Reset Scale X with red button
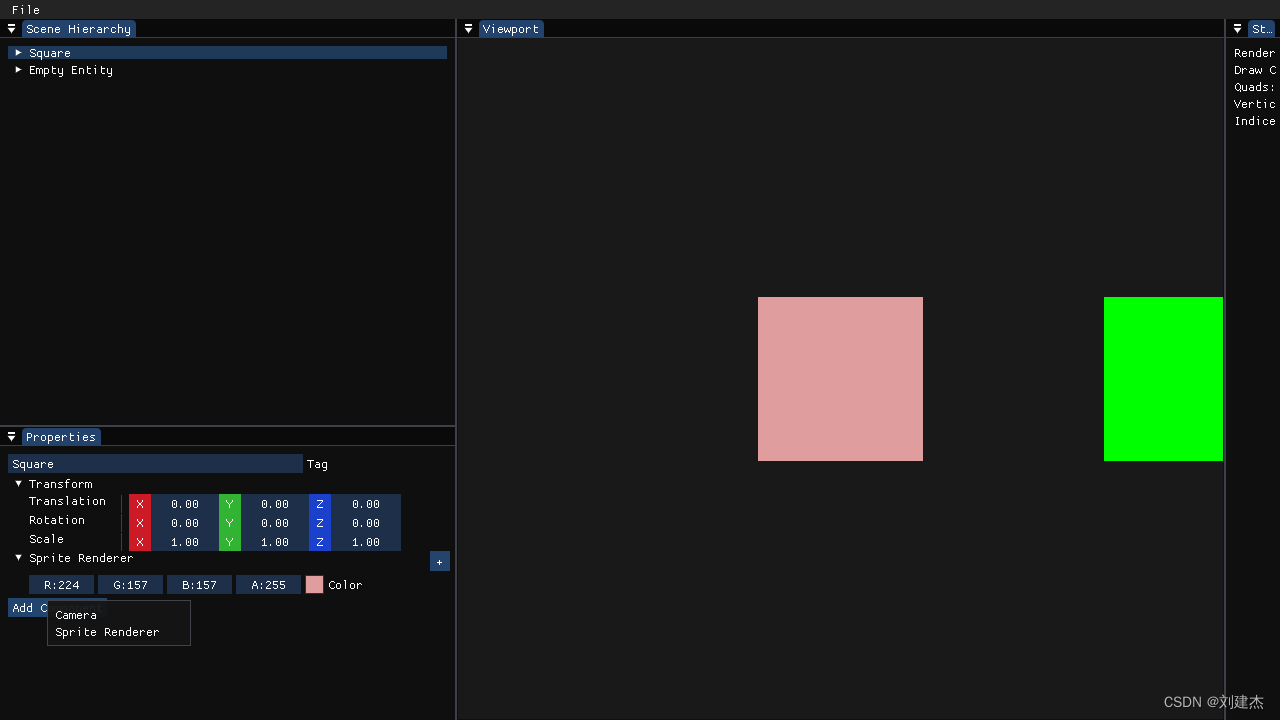The width and height of the screenshot is (1280, 720). (140, 542)
